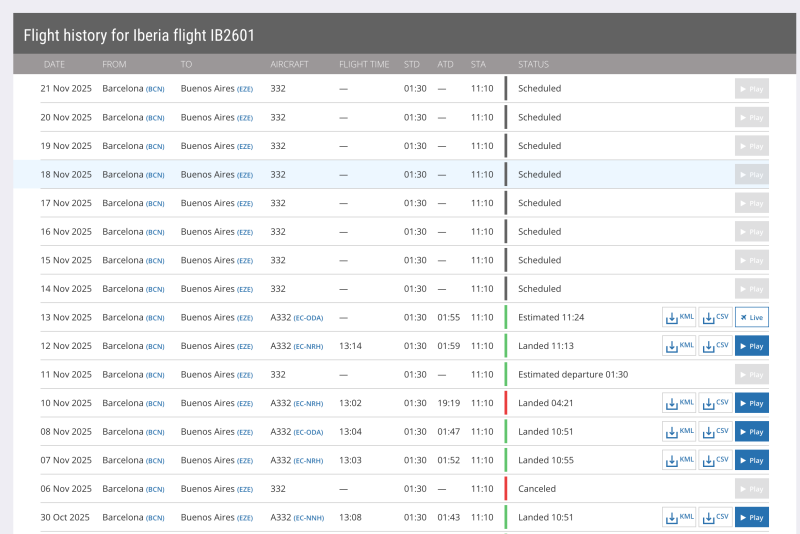Download CSV for 12 Nov 2025 flight

tap(714, 346)
